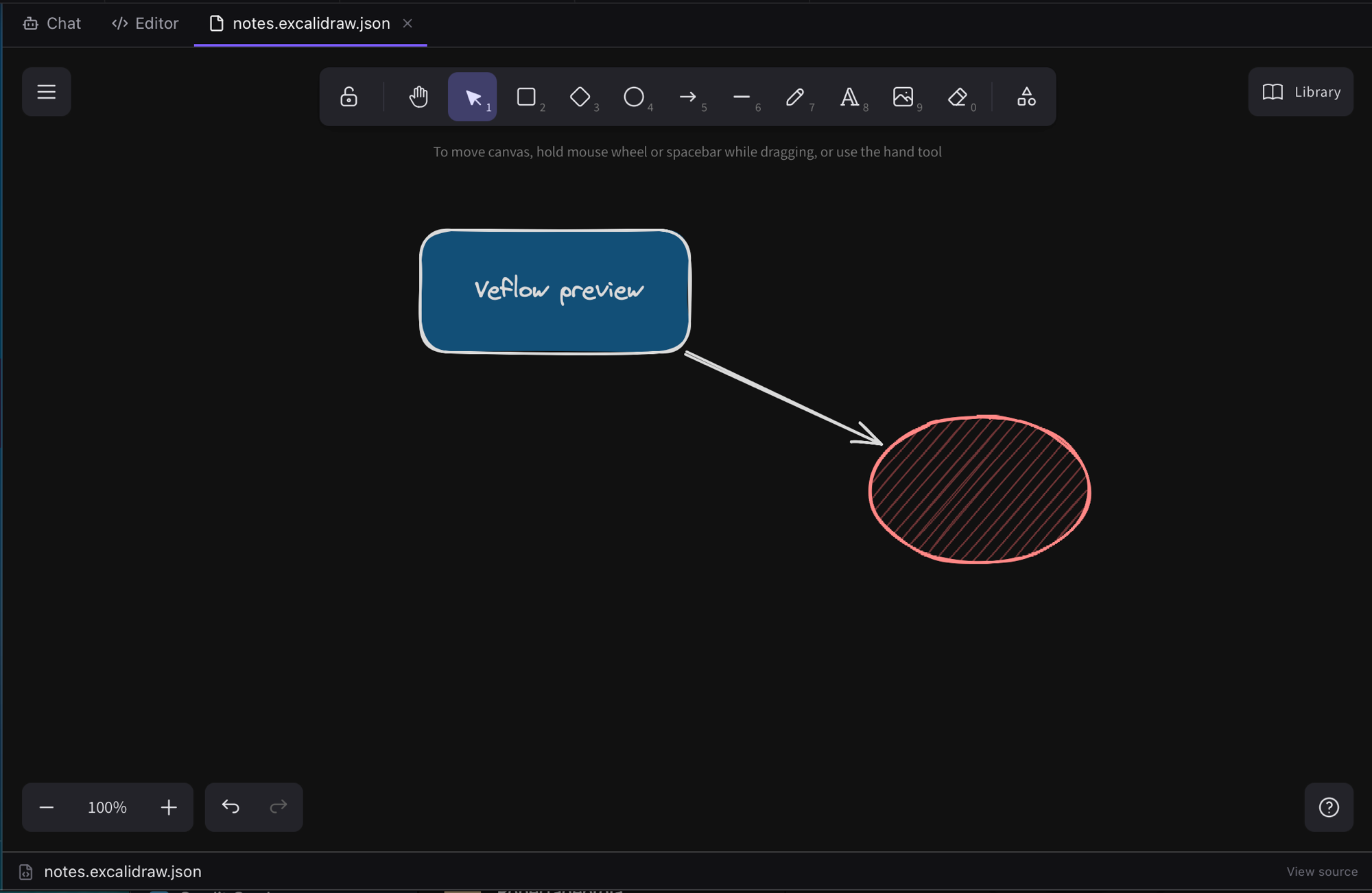
Task: Select the Arrow tool
Action: pos(688,97)
